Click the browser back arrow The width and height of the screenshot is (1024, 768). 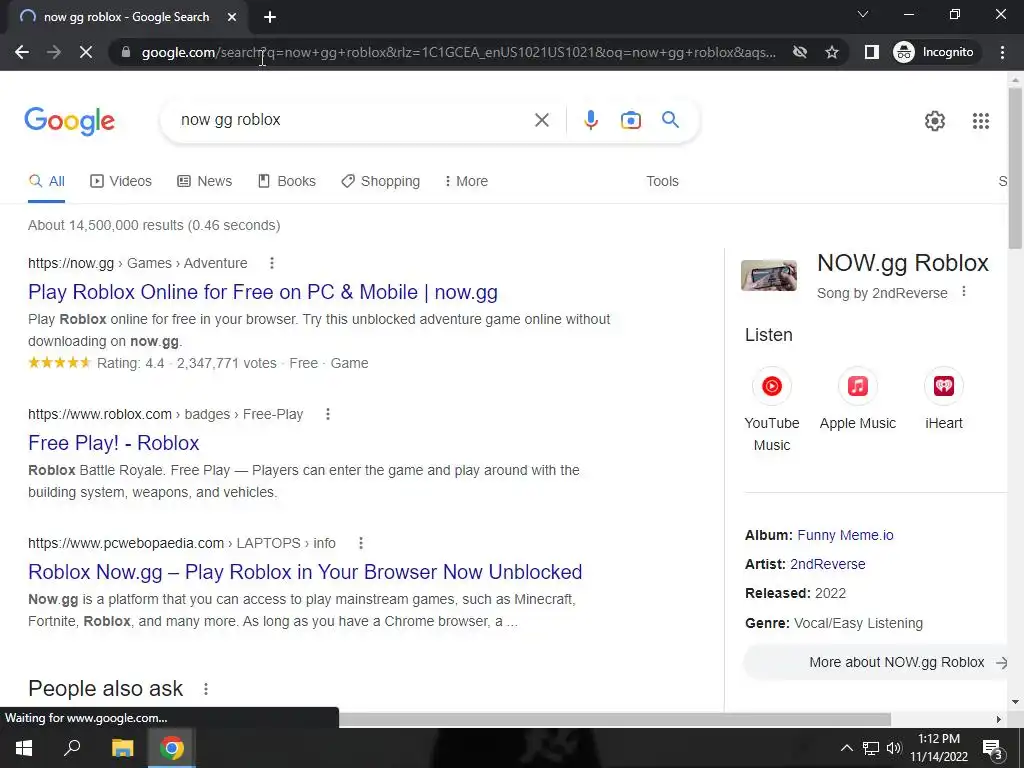pyautogui.click(x=22, y=52)
